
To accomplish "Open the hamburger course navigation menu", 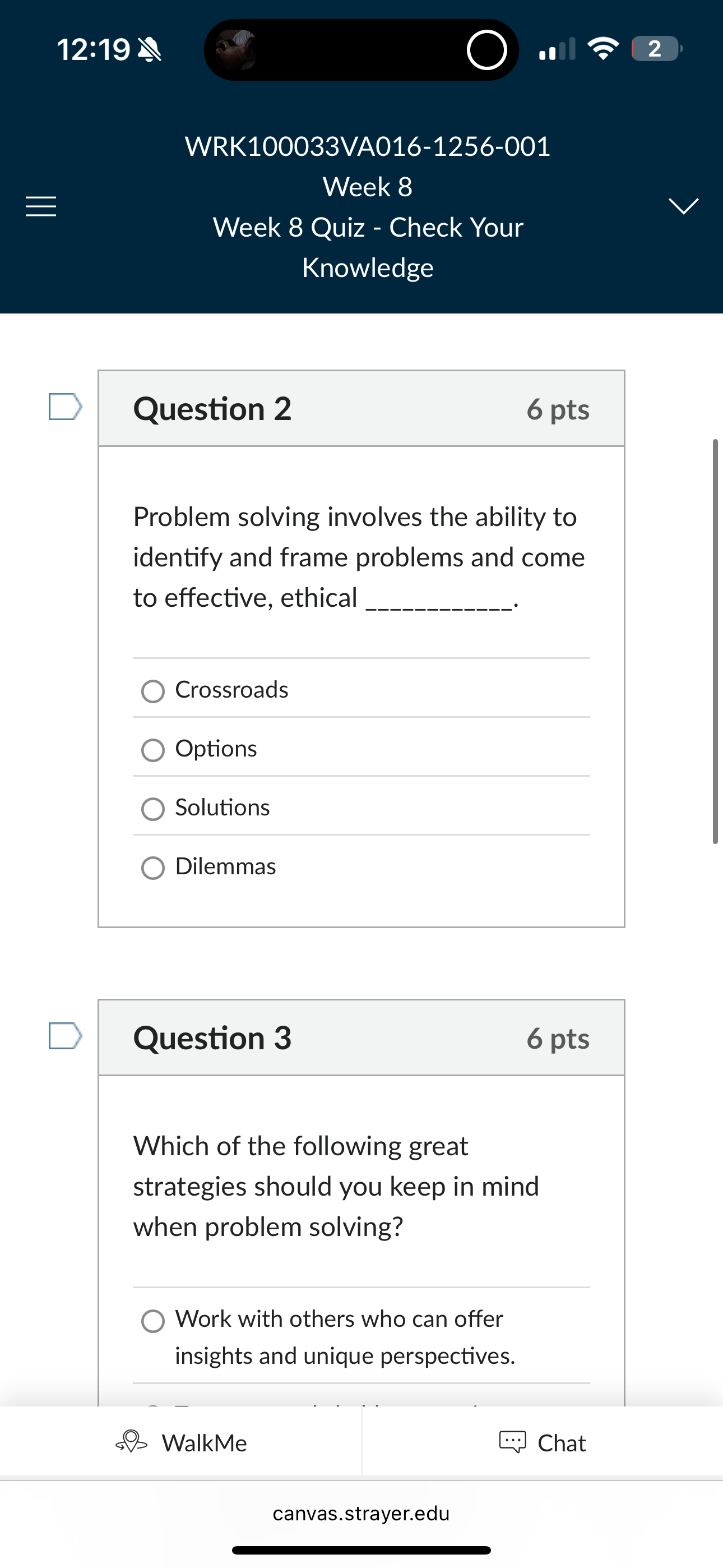I will click(x=41, y=207).
